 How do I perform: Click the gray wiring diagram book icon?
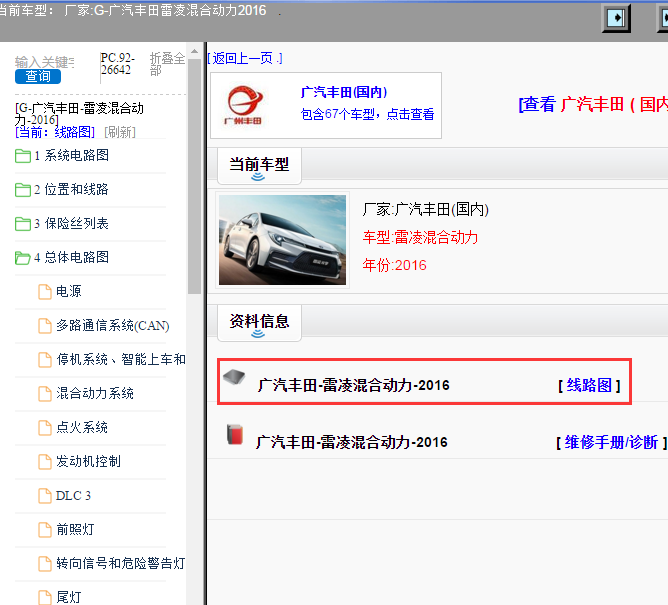[234, 377]
